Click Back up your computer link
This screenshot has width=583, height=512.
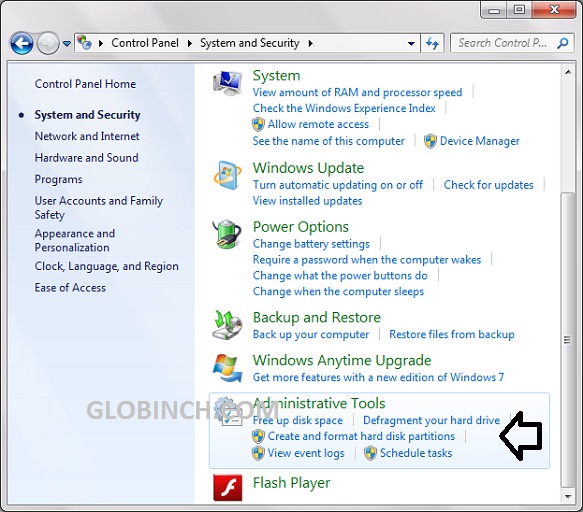click(311, 334)
